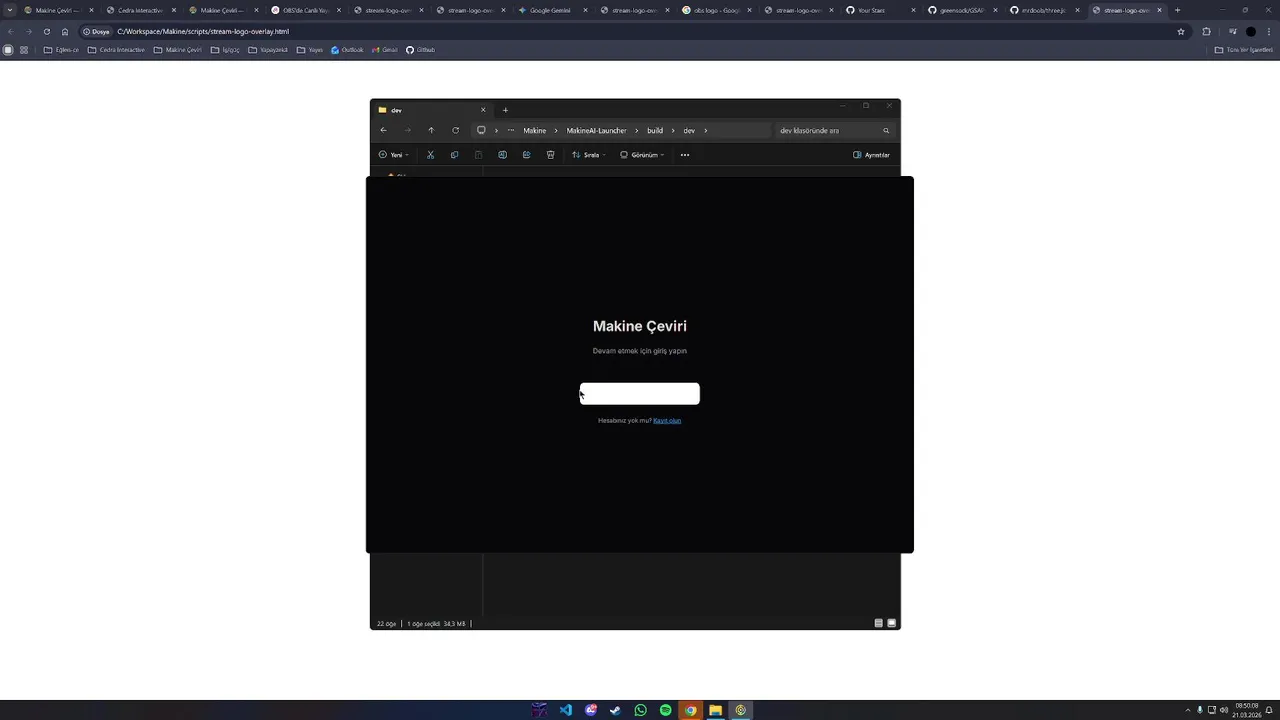The image size is (1280, 720).
Task: Open a new Explorer tab with plus
Action: click(x=505, y=110)
